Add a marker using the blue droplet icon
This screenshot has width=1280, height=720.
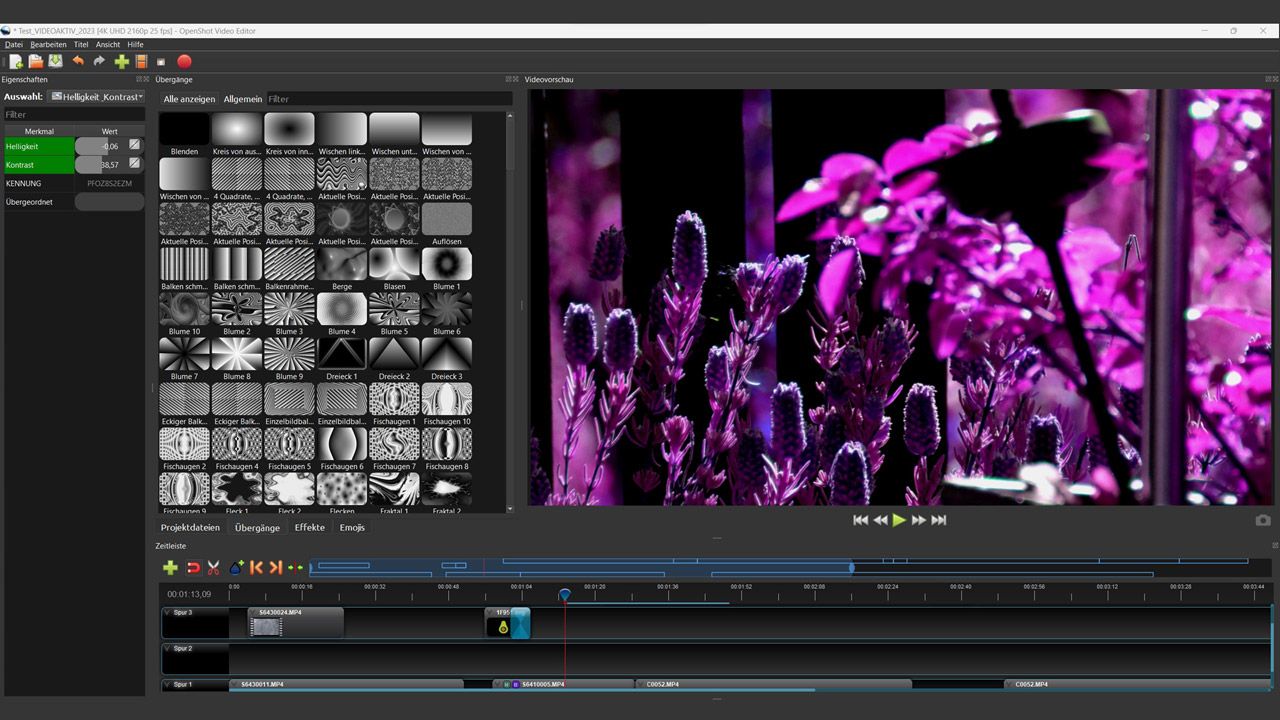[x=234, y=567]
